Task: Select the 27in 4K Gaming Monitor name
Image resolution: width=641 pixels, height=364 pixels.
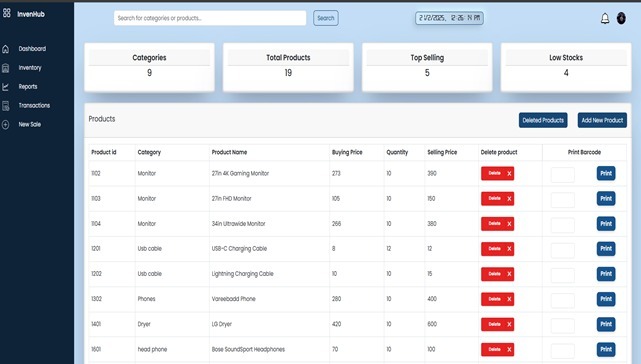Action: coord(240,173)
